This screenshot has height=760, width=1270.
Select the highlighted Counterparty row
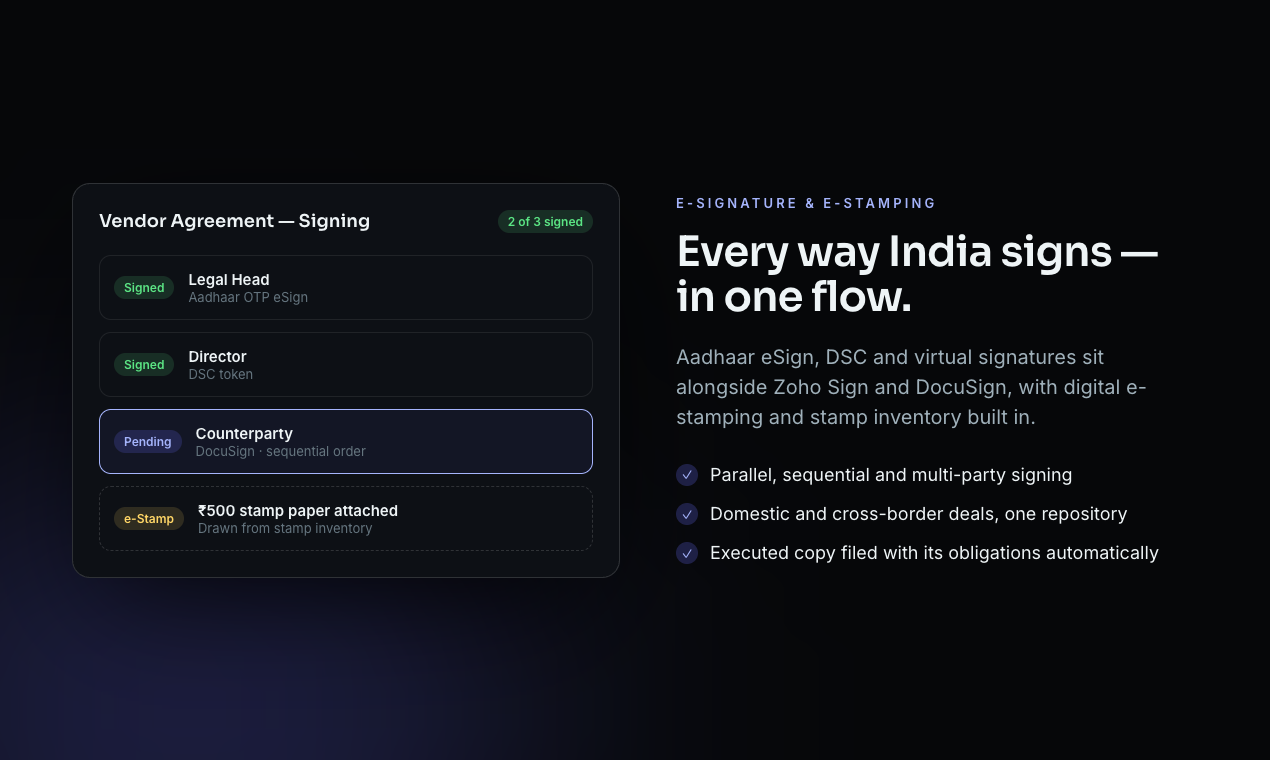(346, 442)
